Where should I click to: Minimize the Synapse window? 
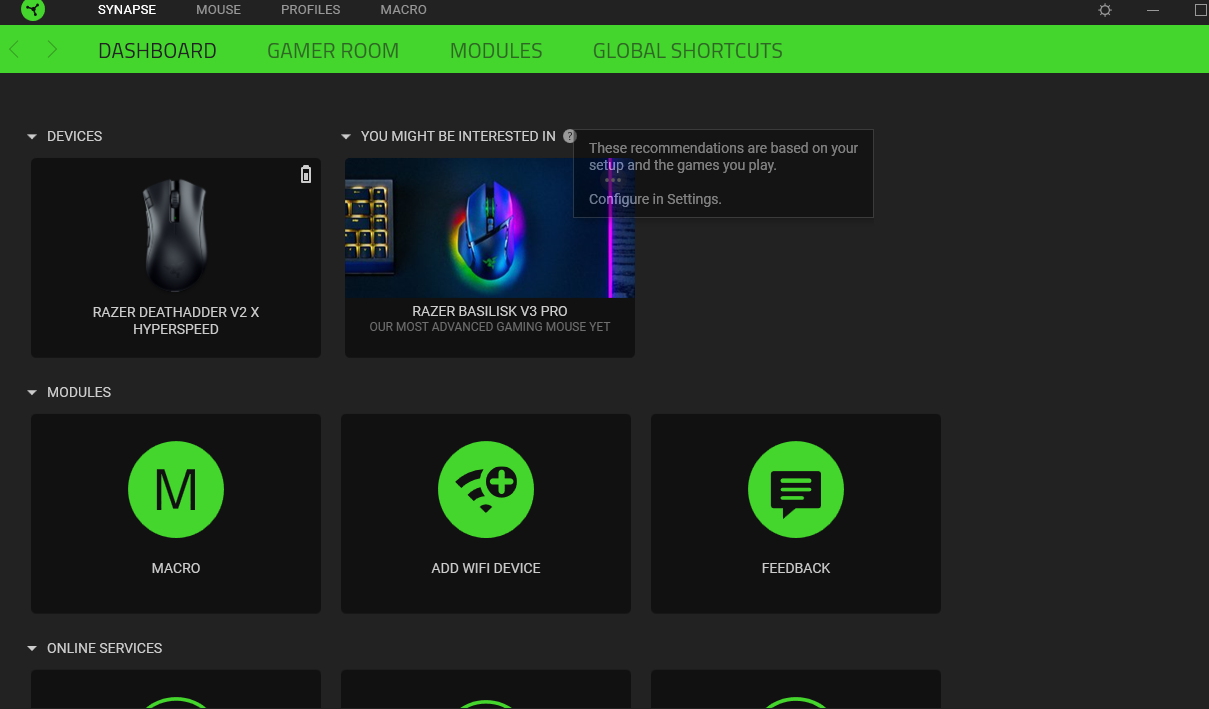tap(1153, 10)
